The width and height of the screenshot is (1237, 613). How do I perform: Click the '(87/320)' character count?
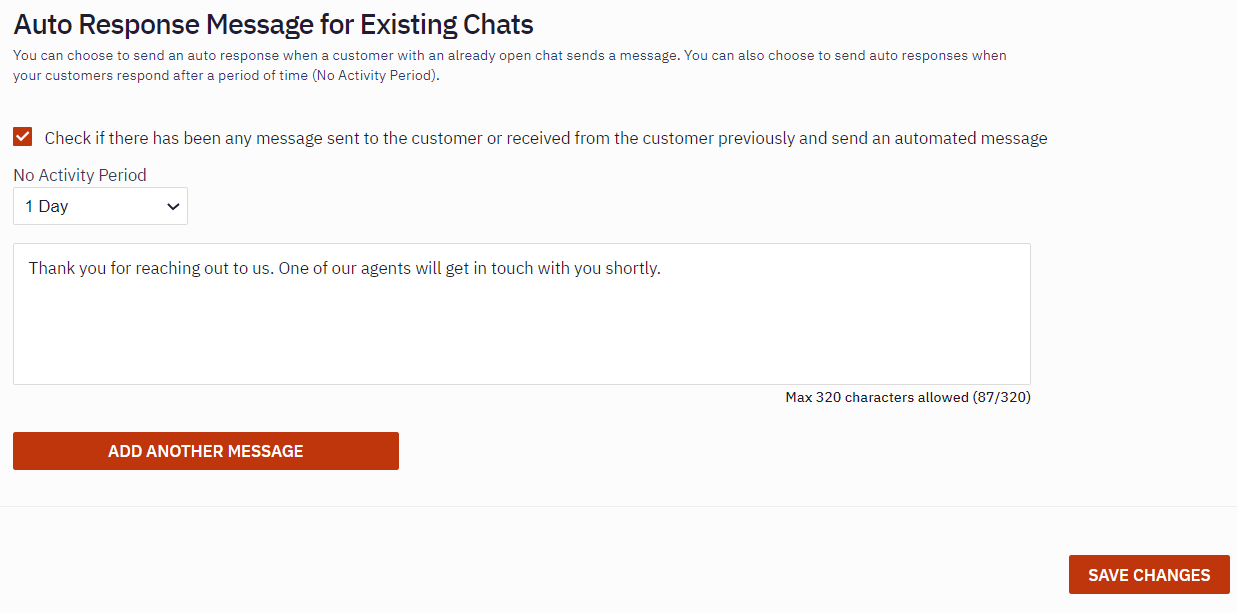(x=1002, y=397)
